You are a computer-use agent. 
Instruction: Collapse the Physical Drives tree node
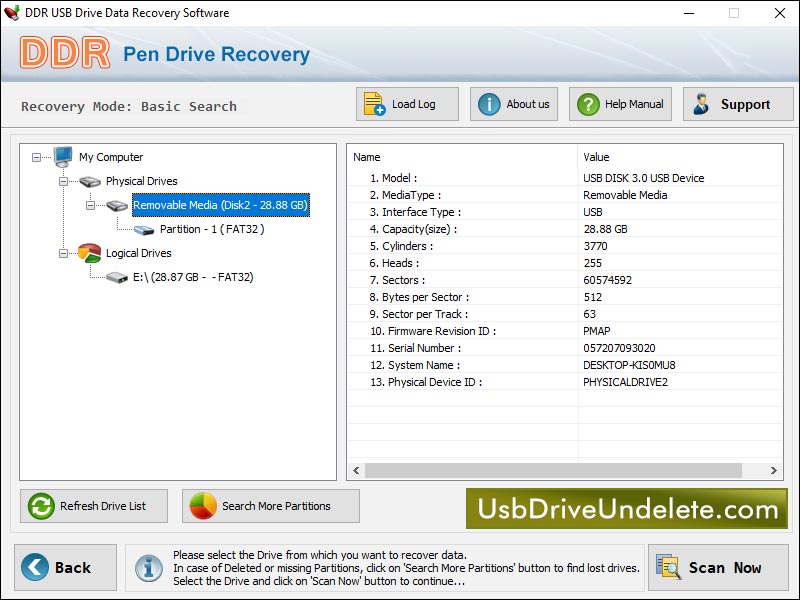point(63,181)
